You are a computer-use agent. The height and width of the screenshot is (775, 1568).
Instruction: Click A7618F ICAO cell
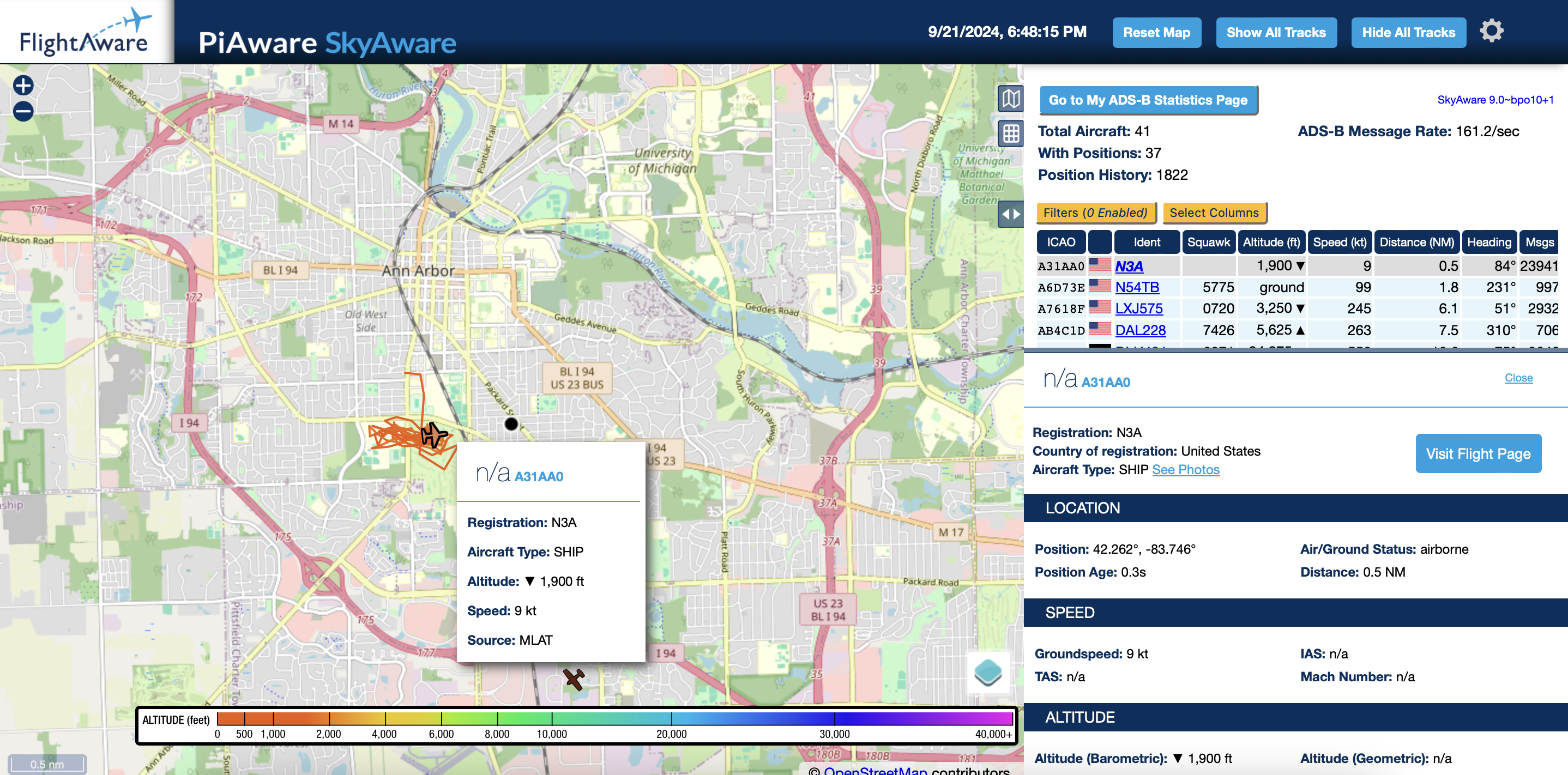click(x=1060, y=309)
